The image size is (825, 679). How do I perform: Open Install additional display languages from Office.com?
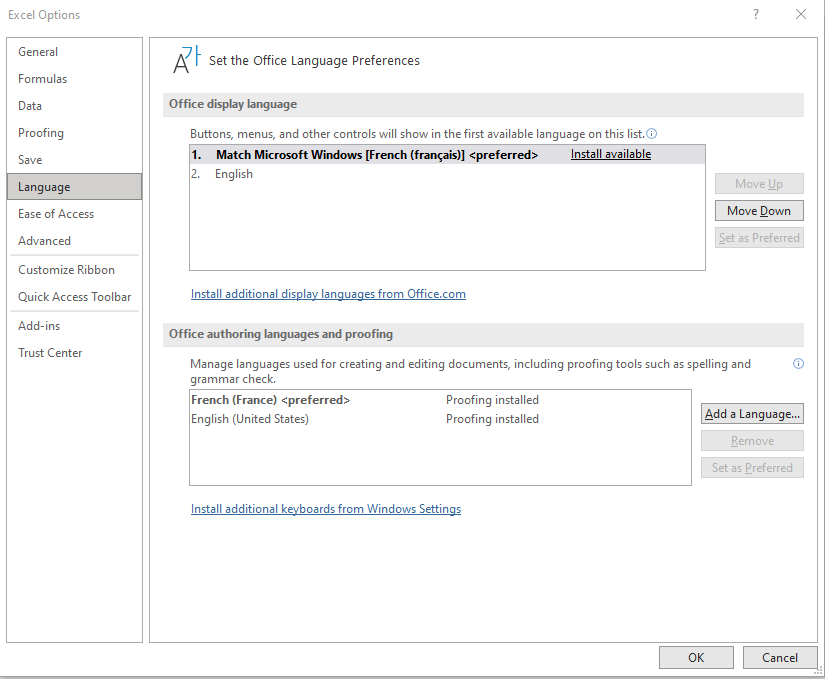(x=328, y=294)
